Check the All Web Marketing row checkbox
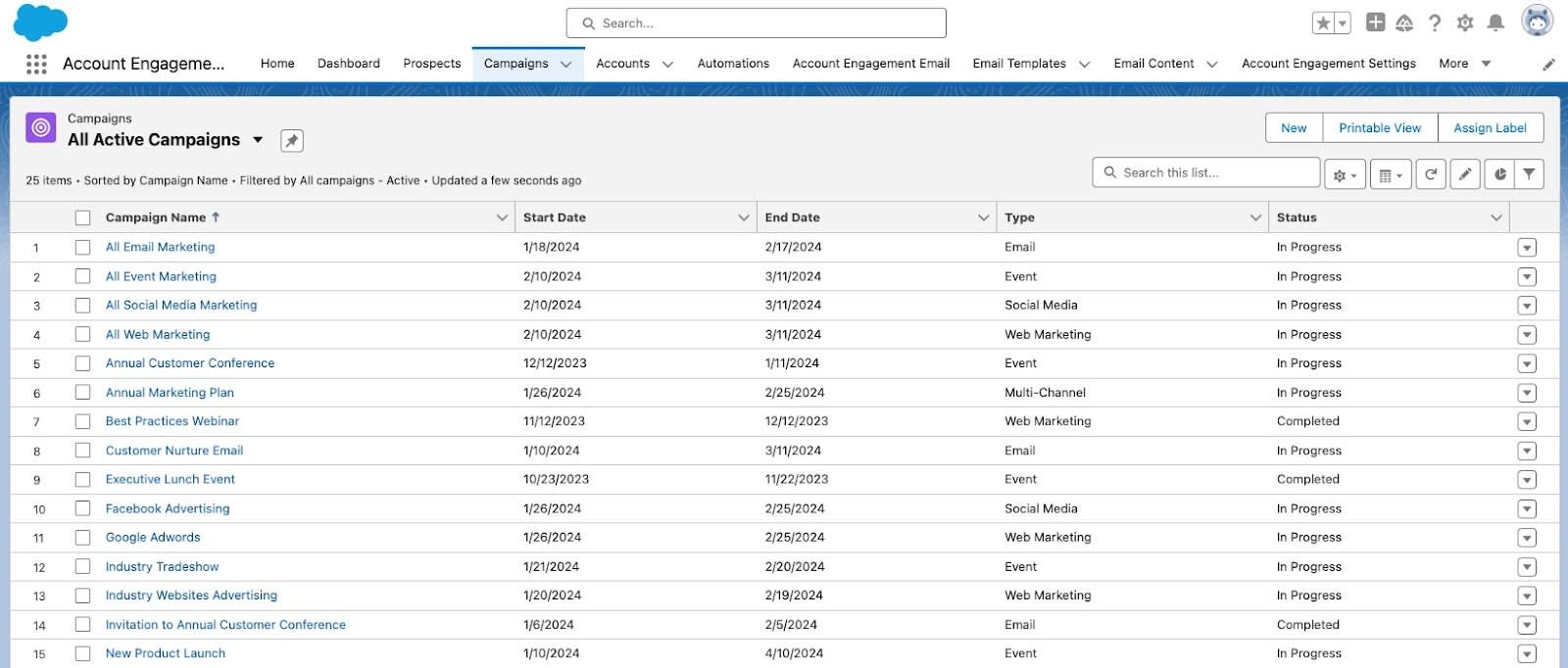Screen dimensions: 1568x668 pos(82,335)
